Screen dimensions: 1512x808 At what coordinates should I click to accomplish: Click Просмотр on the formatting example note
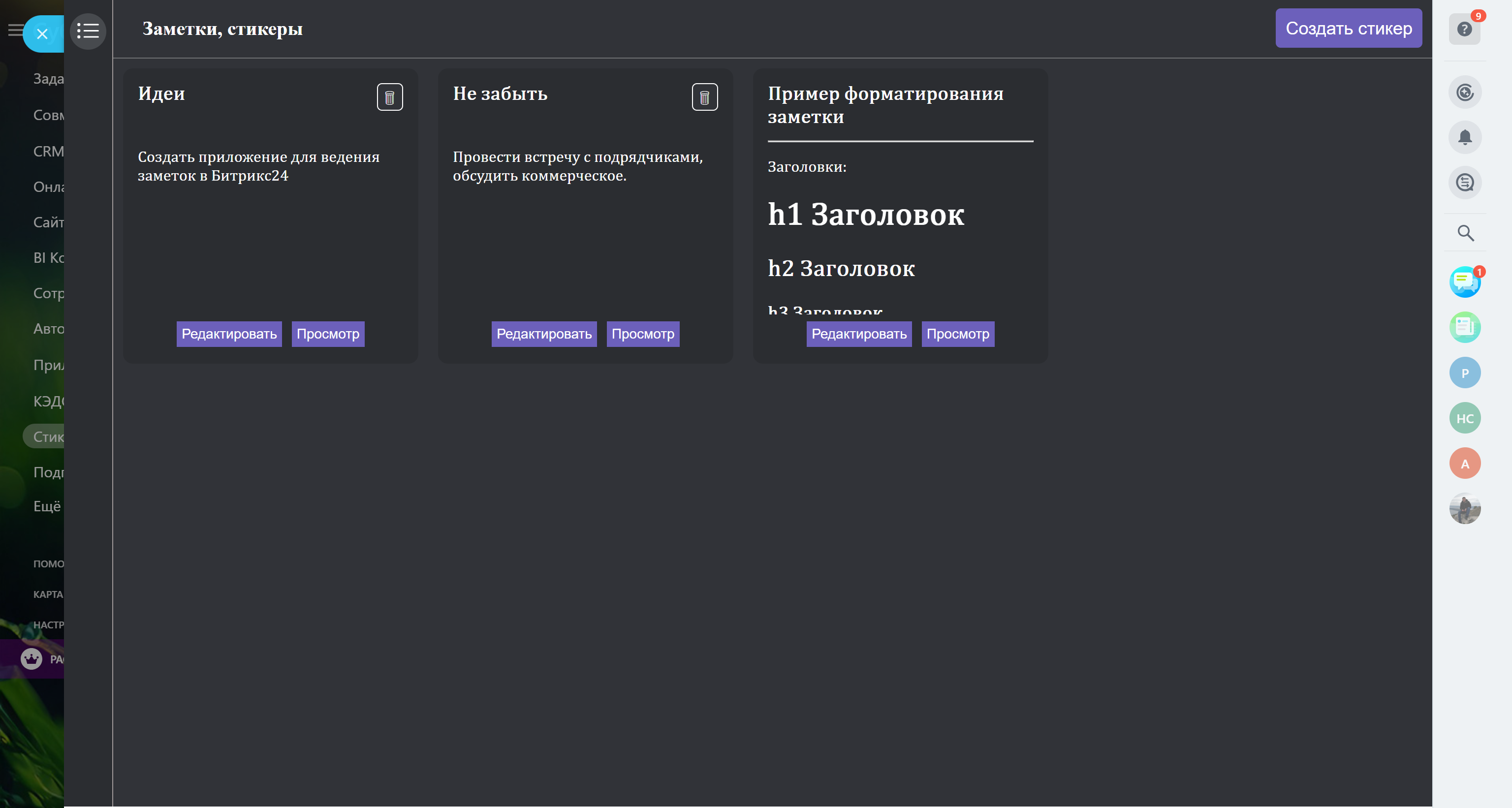tap(957, 334)
